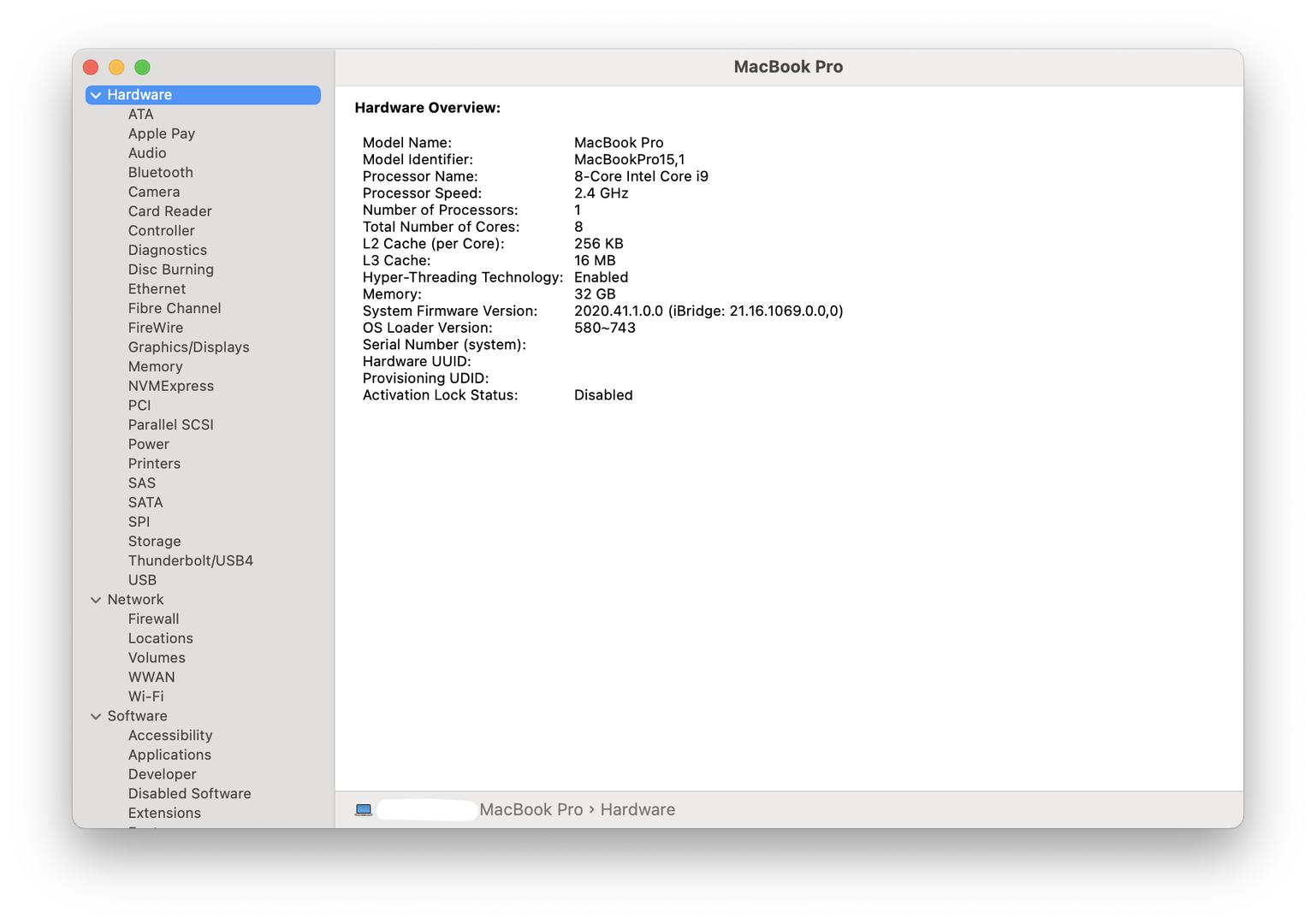Screen dimensions: 1316x924
Task: Select Wi-Fi under Network
Action: pos(145,696)
